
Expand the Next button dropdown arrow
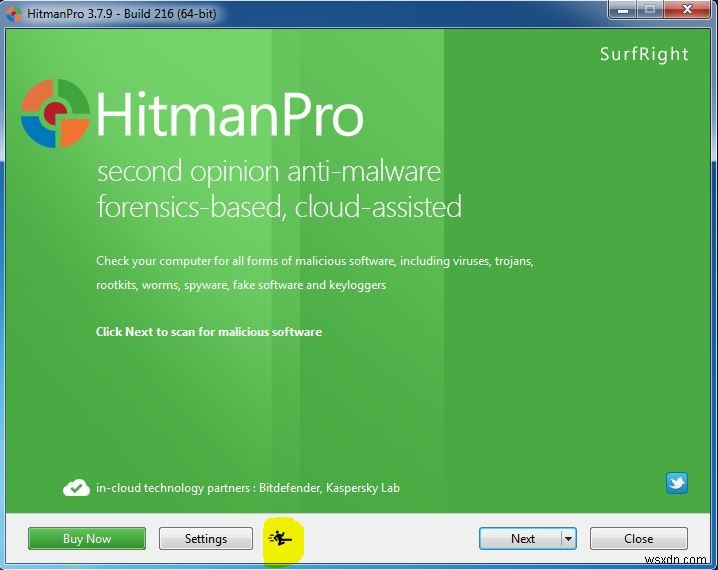pos(568,538)
